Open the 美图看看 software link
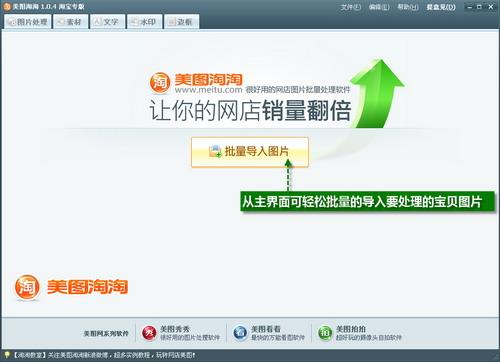 [278, 333]
